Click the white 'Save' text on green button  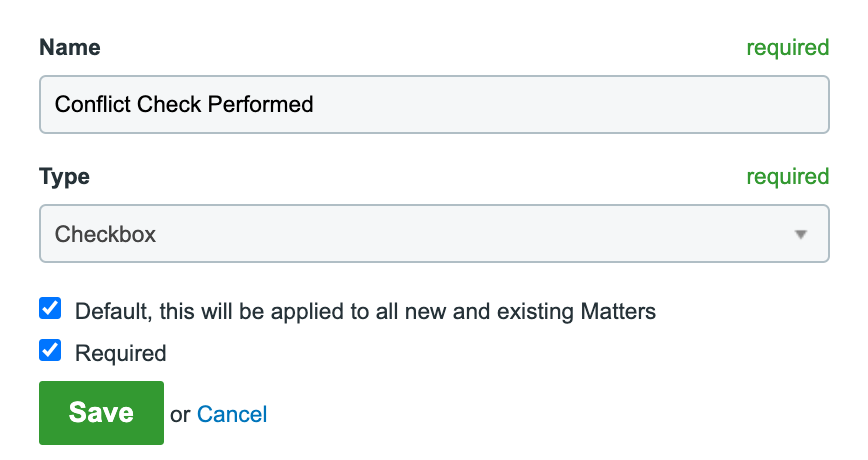click(x=101, y=413)
